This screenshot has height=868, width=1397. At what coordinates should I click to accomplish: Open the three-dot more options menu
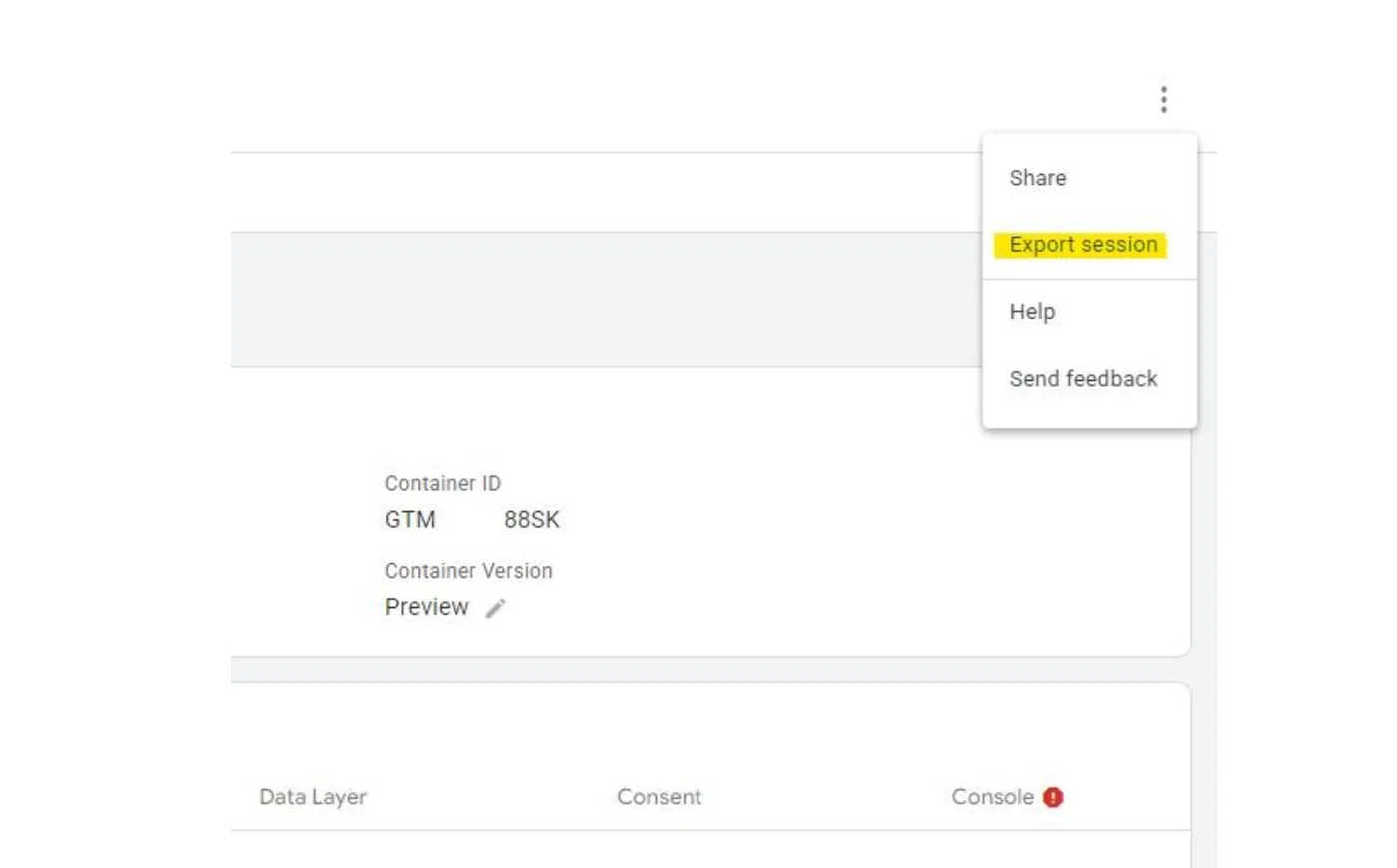coord(1164,99)
